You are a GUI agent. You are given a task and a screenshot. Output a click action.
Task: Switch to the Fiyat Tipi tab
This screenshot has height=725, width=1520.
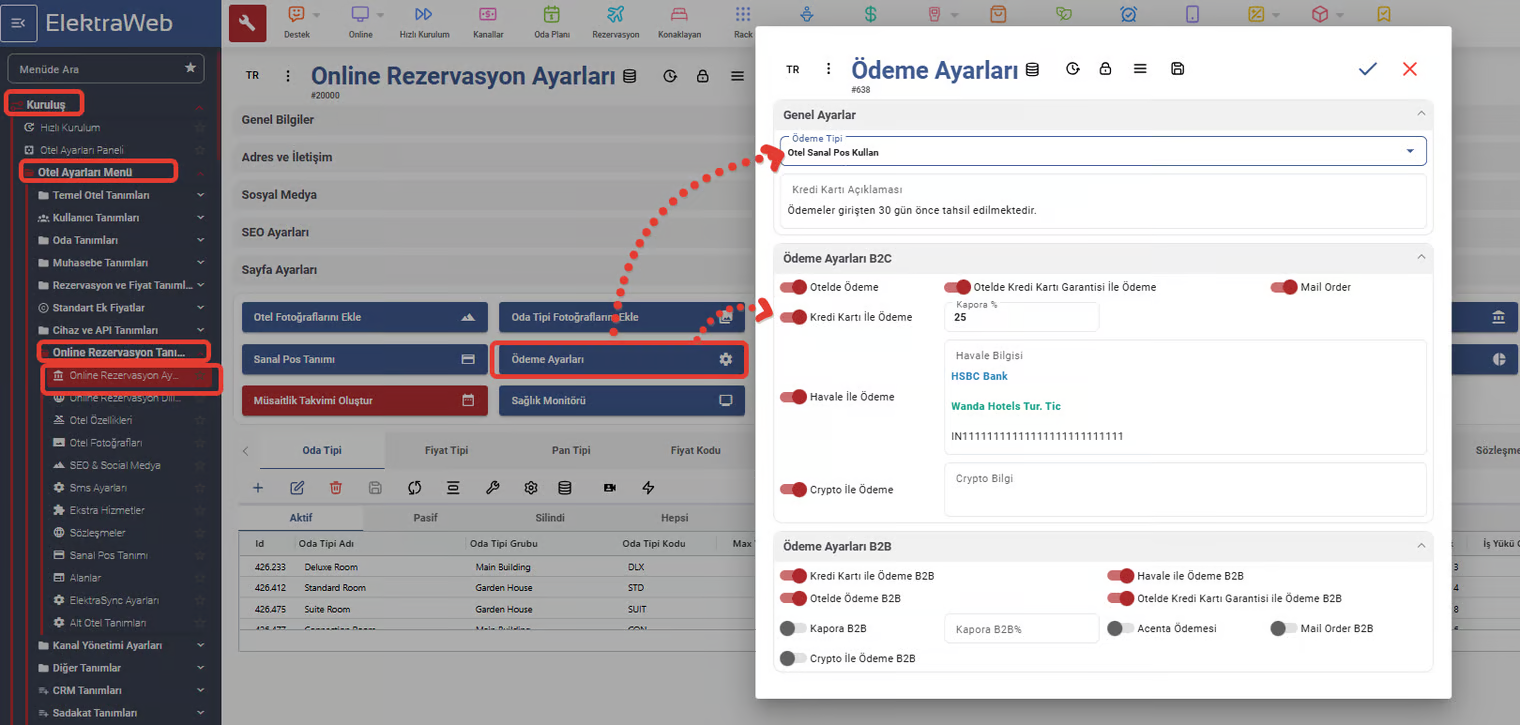(x=446, y=450)
